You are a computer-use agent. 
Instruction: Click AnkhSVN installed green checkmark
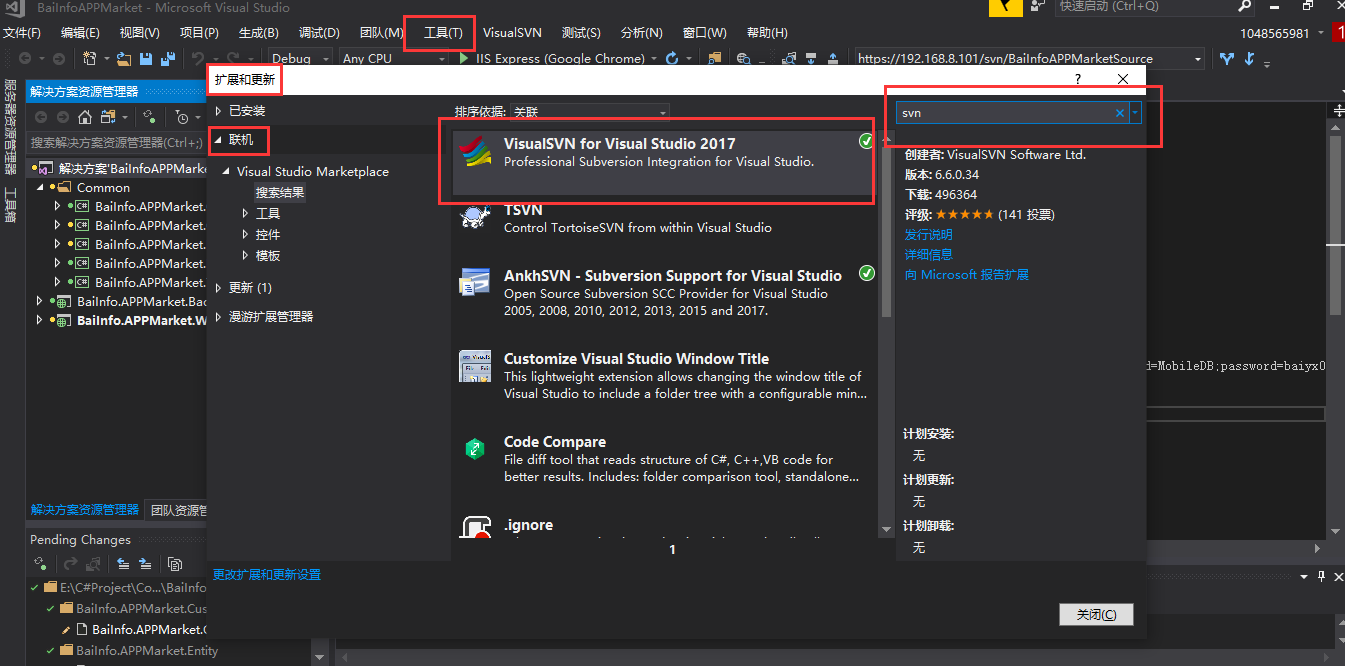pos(867,273)
